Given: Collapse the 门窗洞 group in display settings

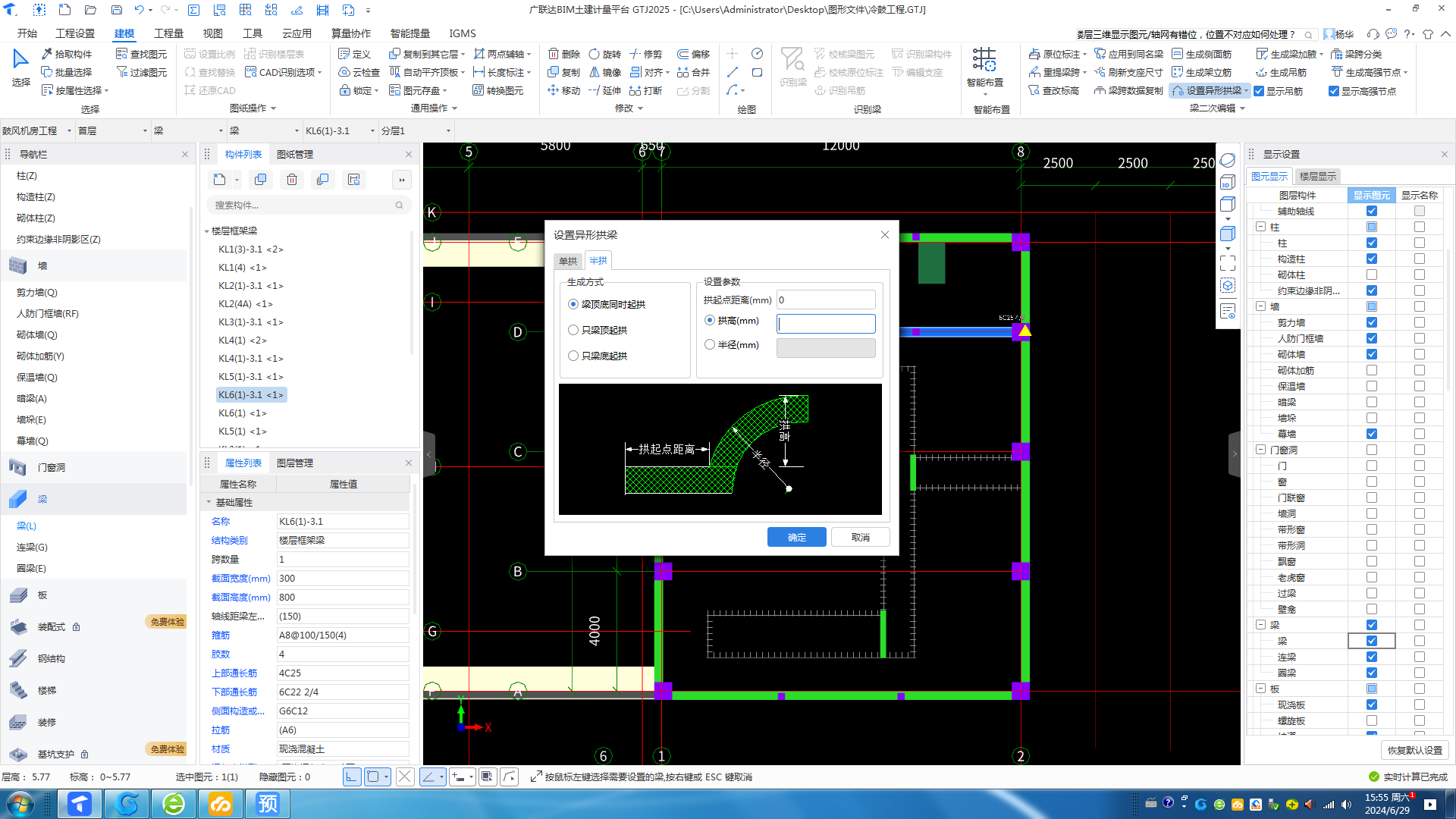Looking at the screenshot, I should [x=1260, y=450].
